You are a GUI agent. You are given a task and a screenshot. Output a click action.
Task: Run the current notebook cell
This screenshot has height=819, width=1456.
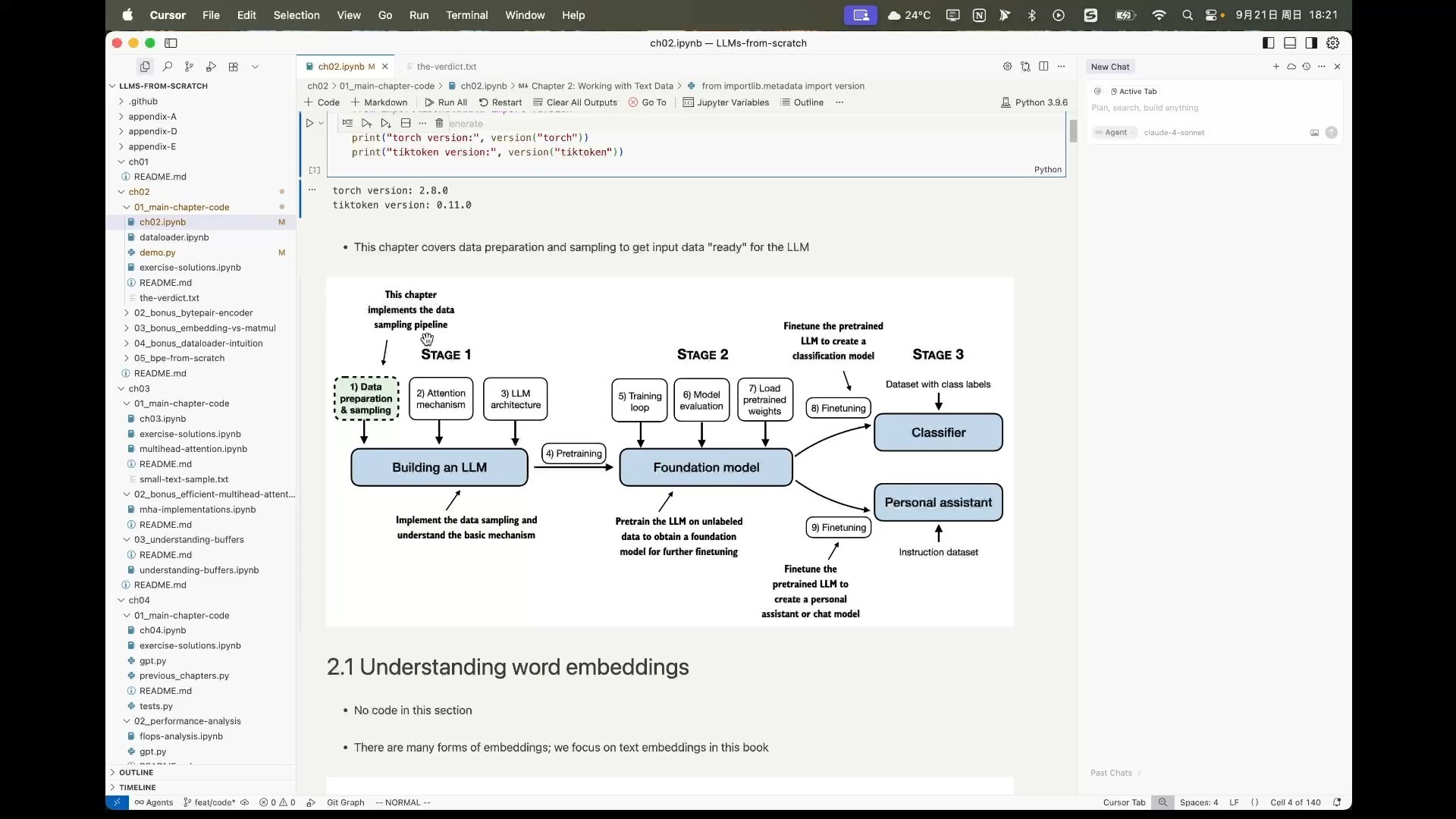click(309, 123)
